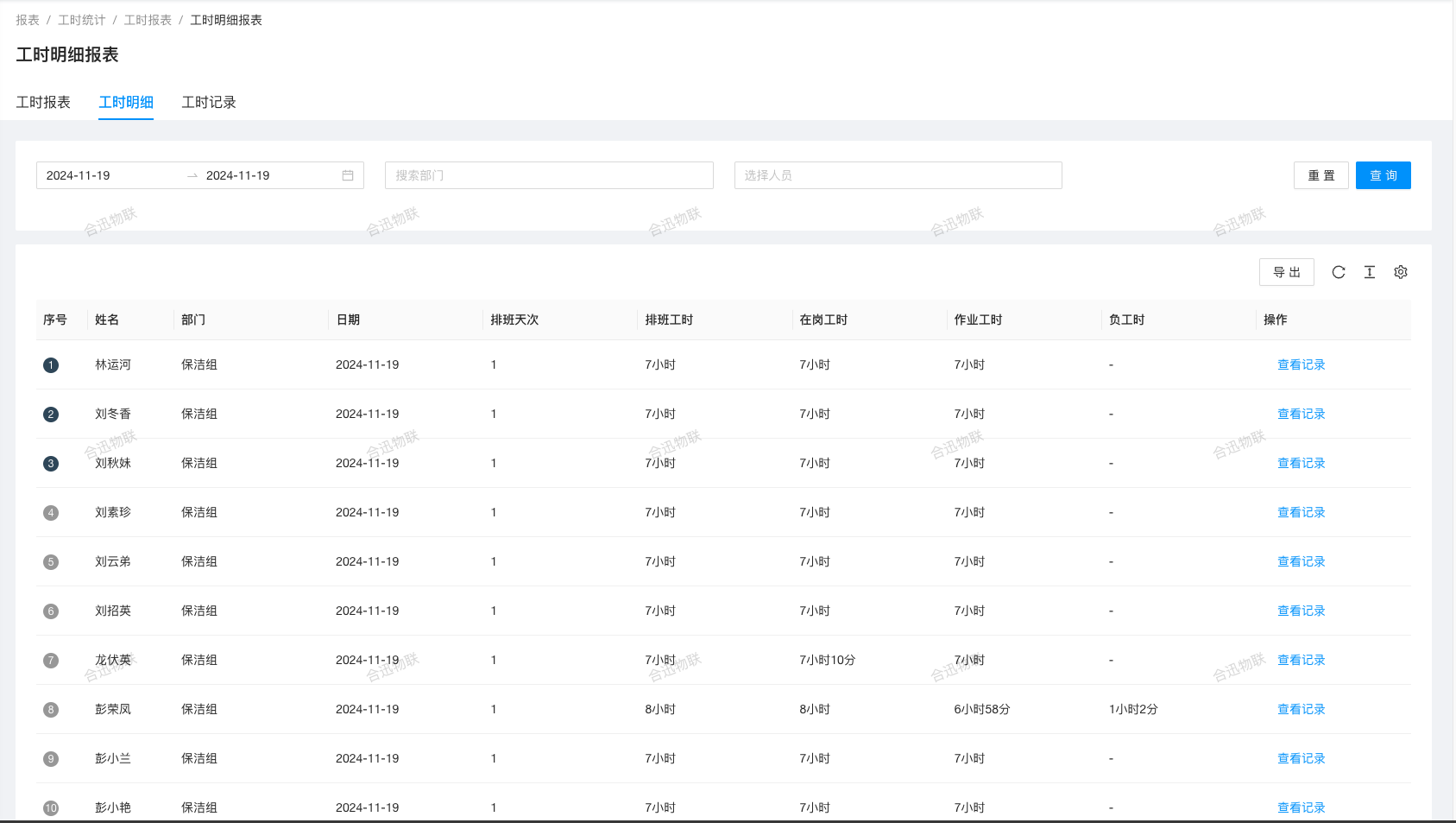The height and width of the screenshot is (823, 1456).
Task: Open 查看记录 for 林运河
Action: (1301, 365)
